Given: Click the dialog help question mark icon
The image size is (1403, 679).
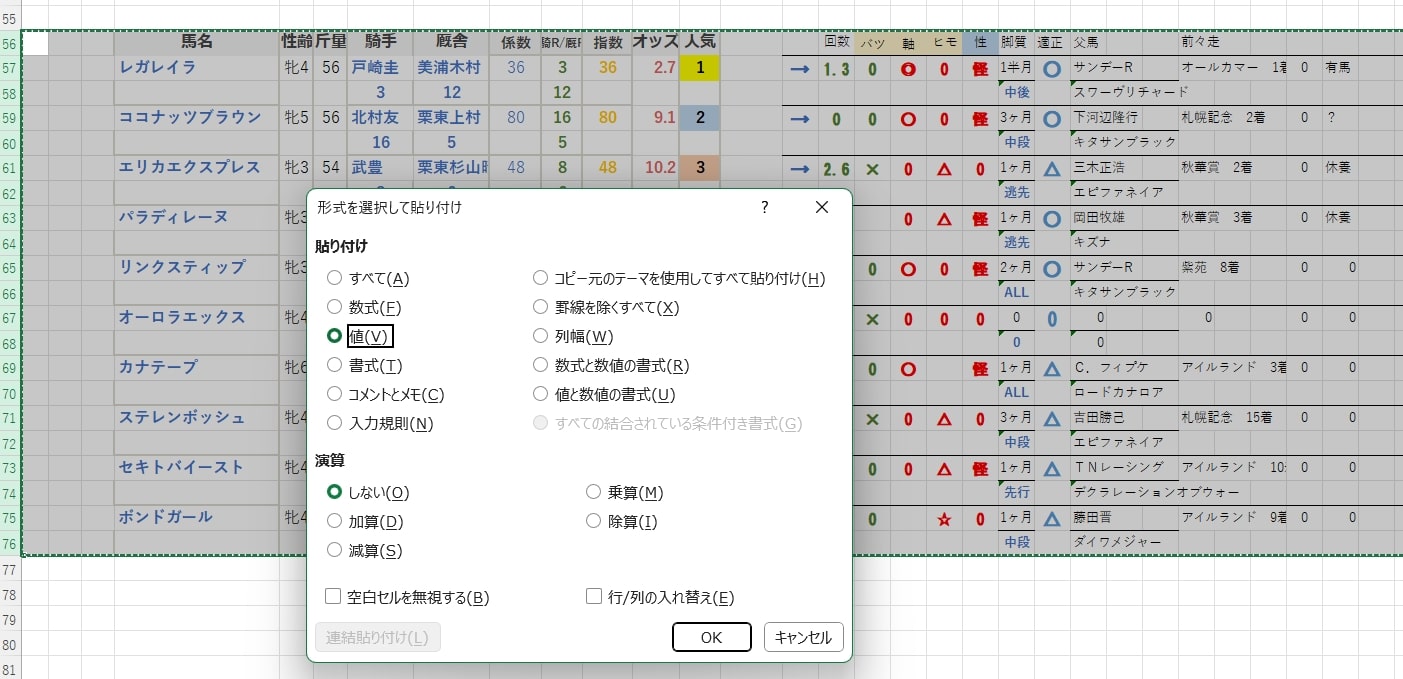Looking at the screenshot, I should (764, 207).
